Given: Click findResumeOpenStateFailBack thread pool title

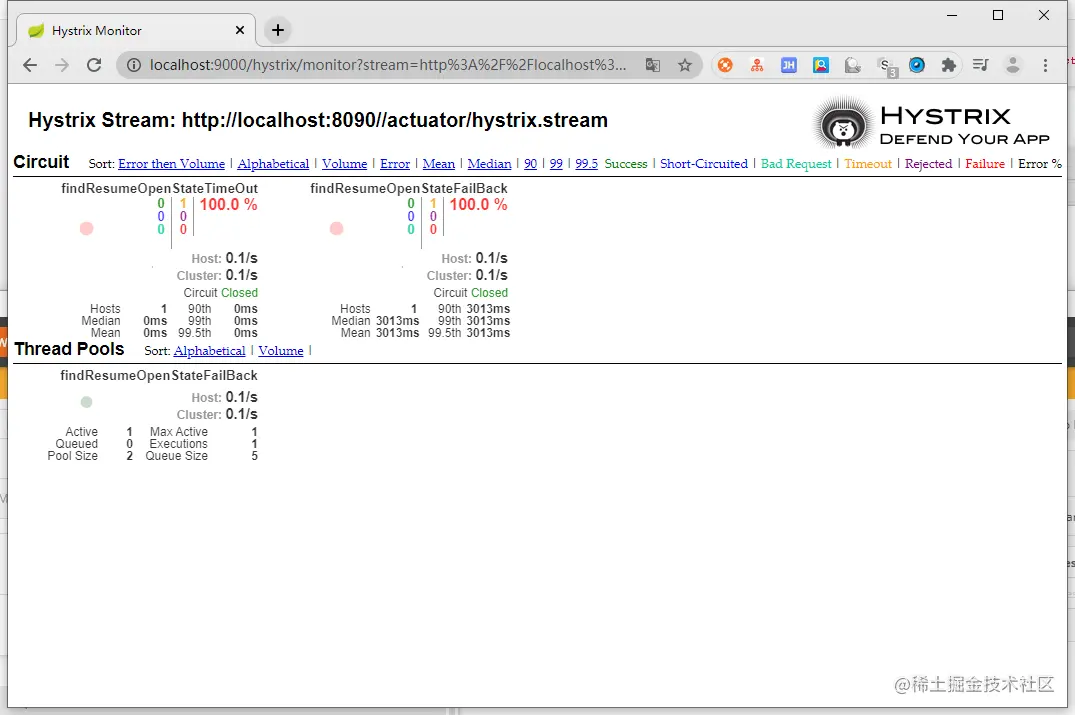Looking at the screenshot, I should point(159,375).
